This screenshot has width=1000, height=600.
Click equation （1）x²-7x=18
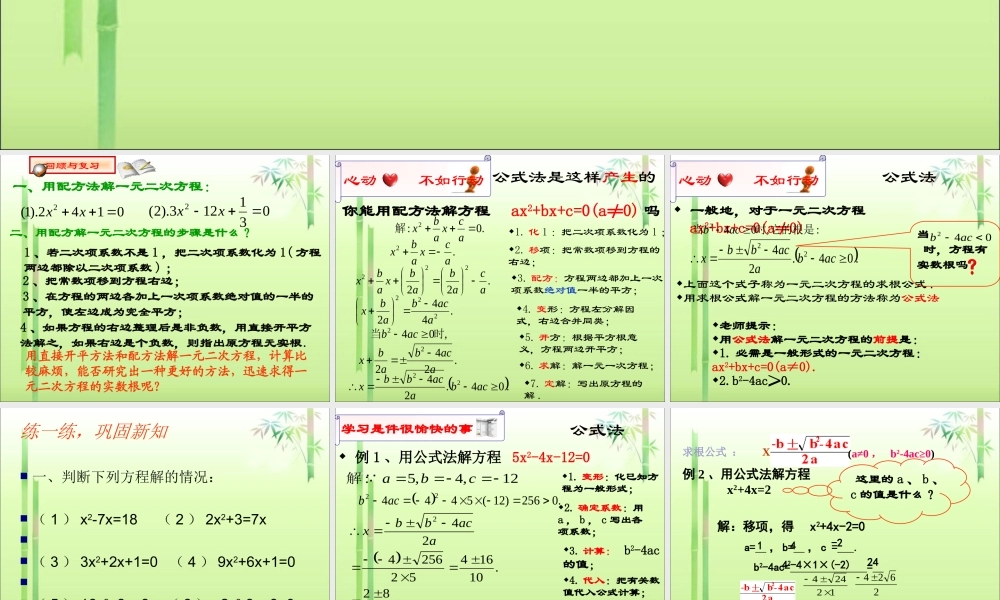click(87, 519)
